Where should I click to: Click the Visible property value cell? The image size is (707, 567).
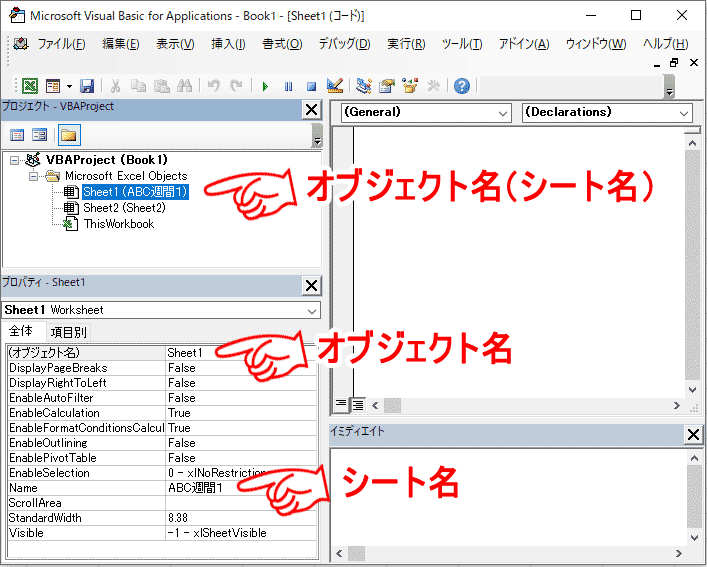pos(241,533)
